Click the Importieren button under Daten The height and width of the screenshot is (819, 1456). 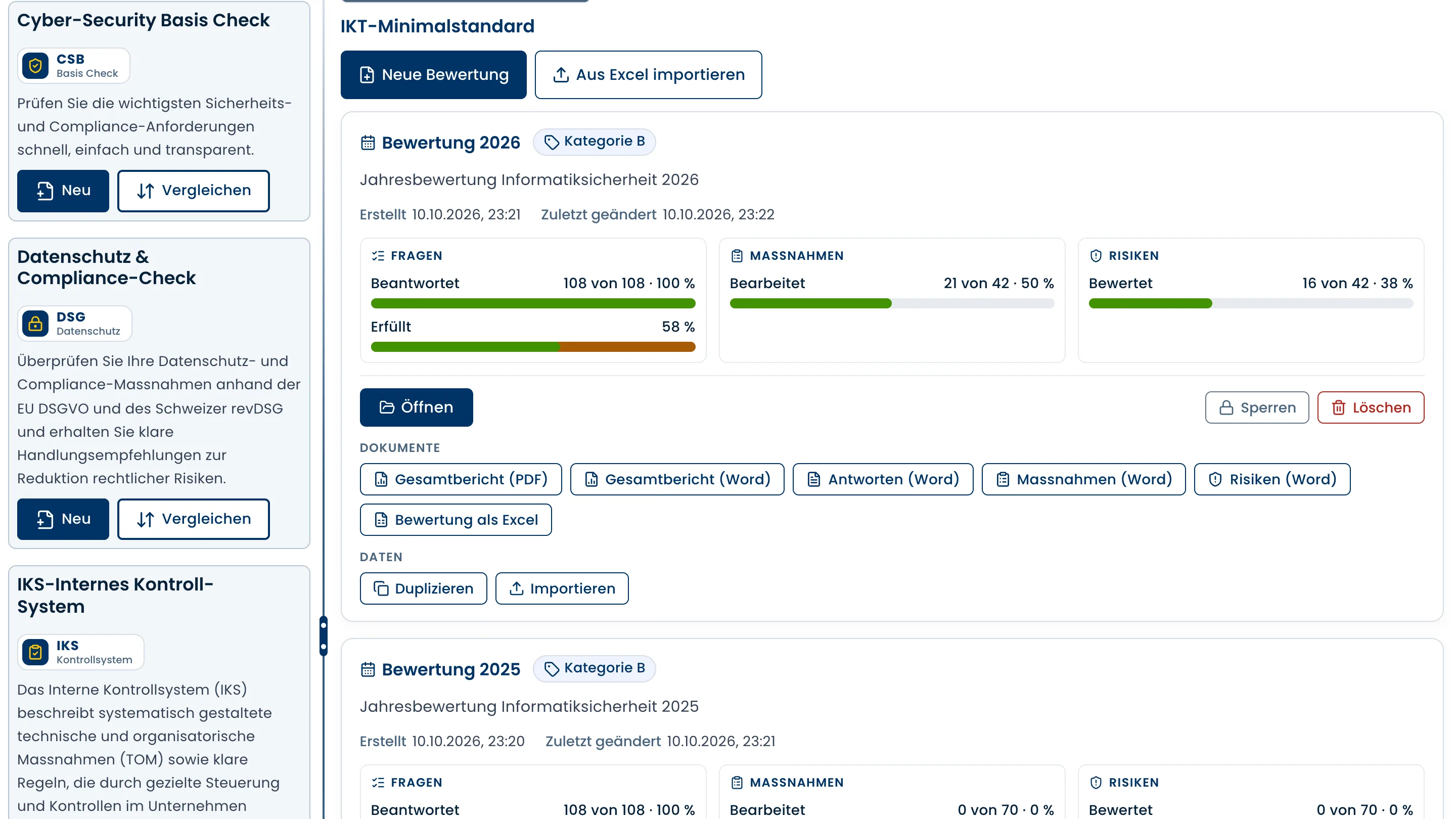click(562, 588)
